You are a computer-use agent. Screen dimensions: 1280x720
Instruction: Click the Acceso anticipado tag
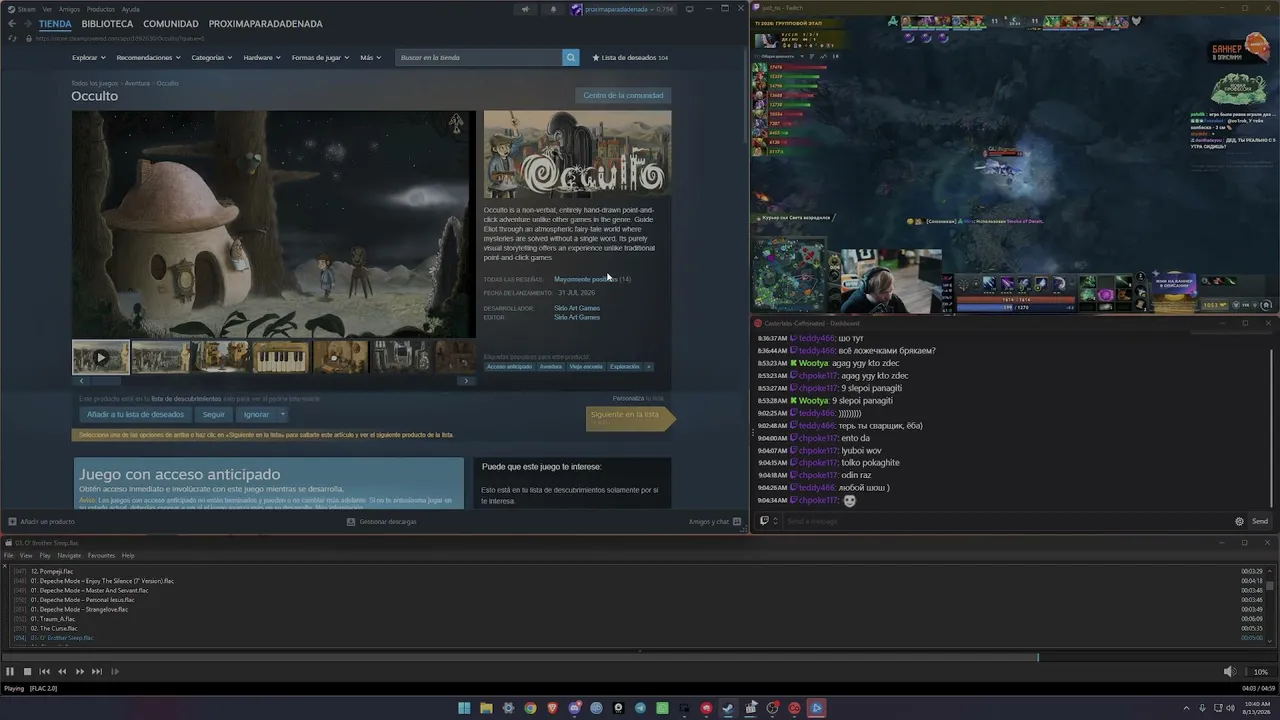(510, 366)
